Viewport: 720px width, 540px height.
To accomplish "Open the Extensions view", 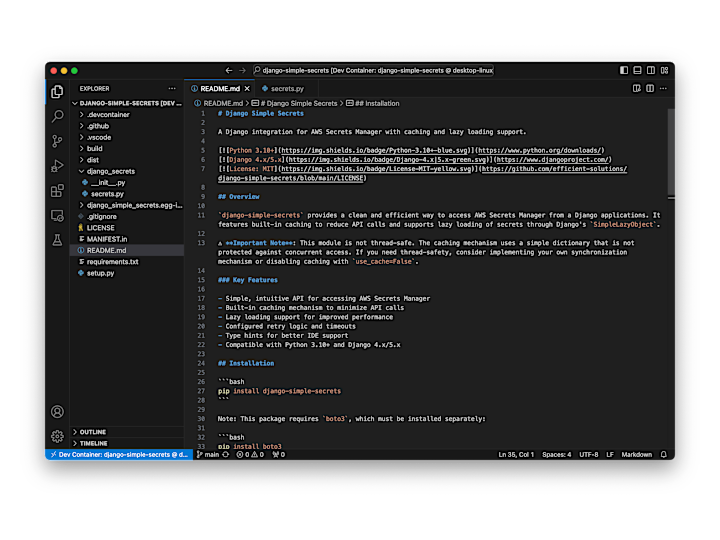I will point(57,191).
